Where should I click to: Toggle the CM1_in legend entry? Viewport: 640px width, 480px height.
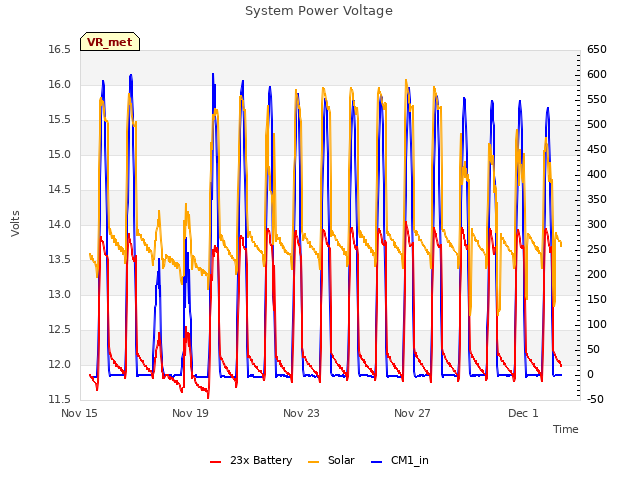[x=400, y=460]
